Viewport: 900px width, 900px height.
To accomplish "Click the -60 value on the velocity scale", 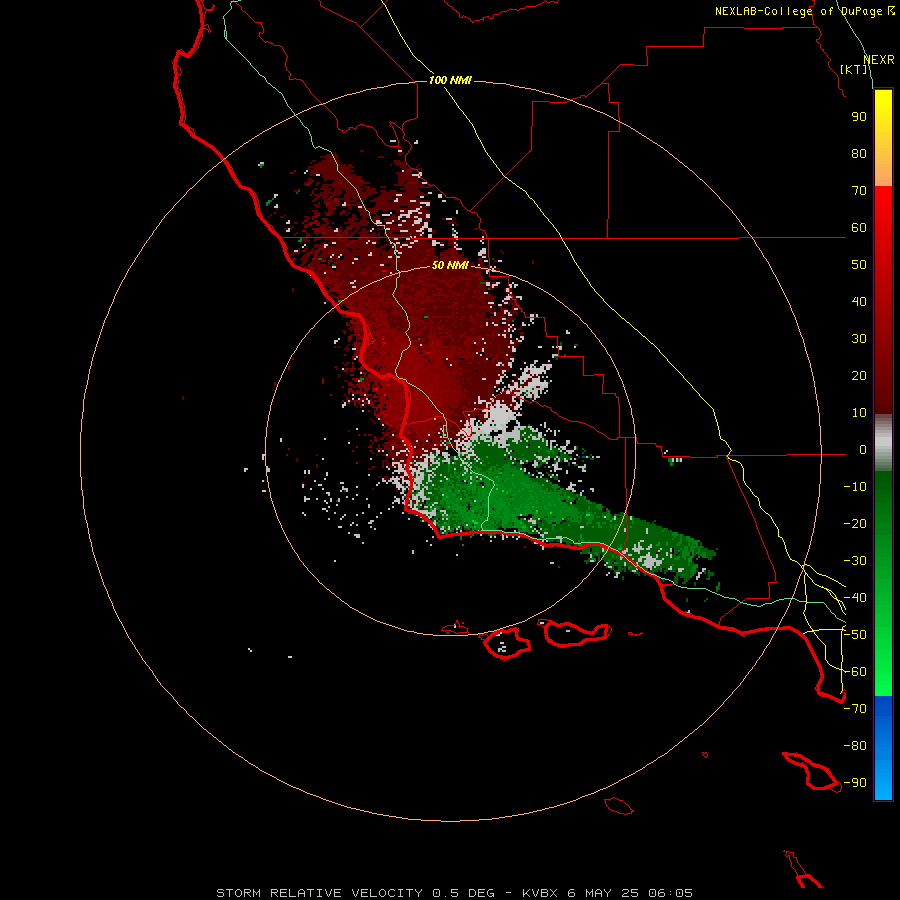I will (855, 672).
